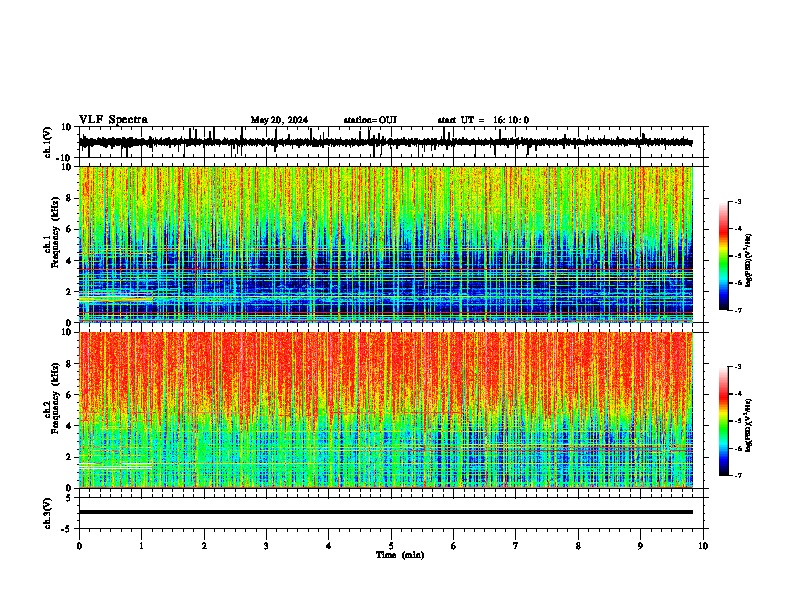Image resolution: width=792 pixels, height=612 pixels.
Task: Click the time axis tick label "3"
Action: (x=266, y=546)
